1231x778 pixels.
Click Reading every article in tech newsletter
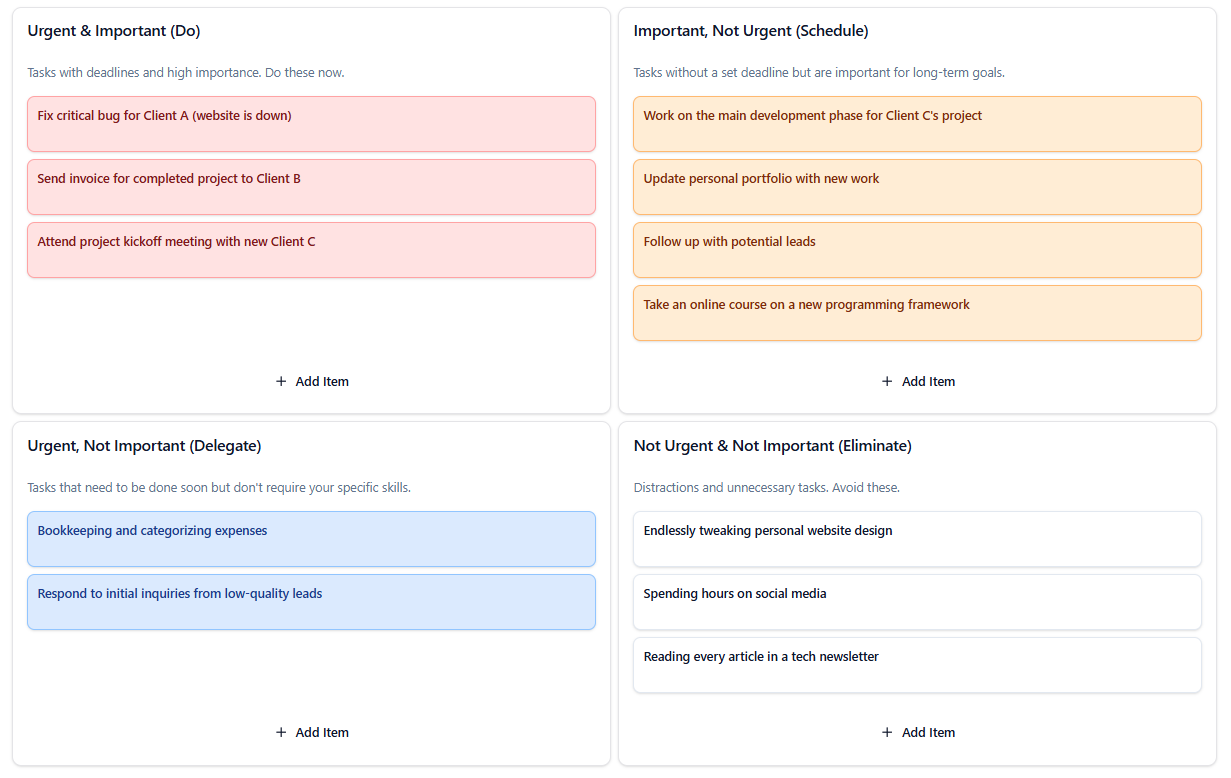point(917,665)
